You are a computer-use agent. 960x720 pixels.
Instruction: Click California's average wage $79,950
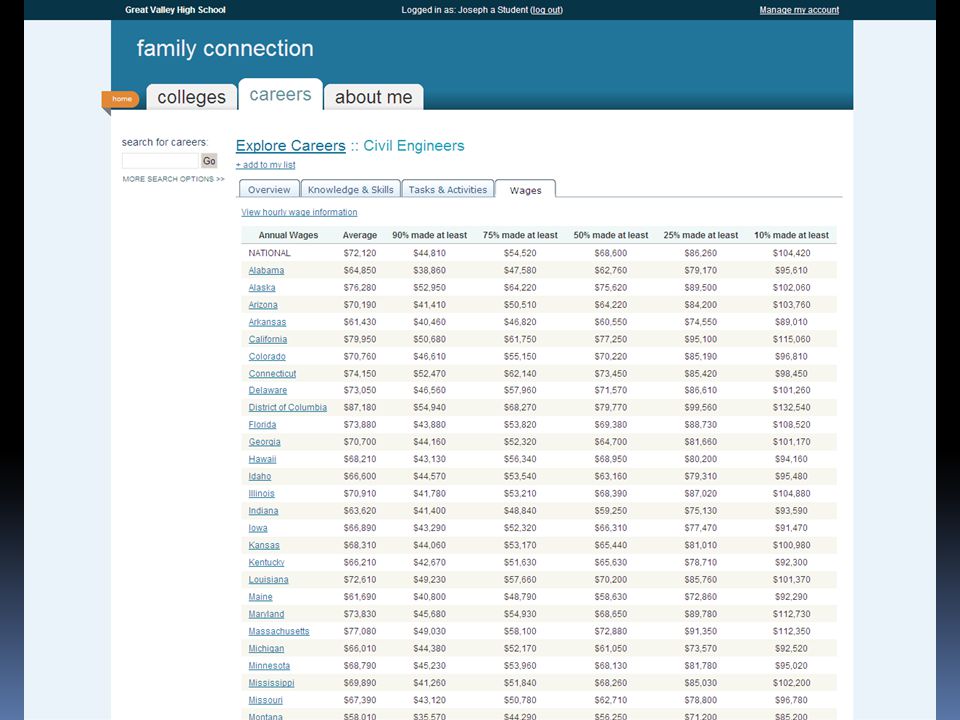point(360,339)
